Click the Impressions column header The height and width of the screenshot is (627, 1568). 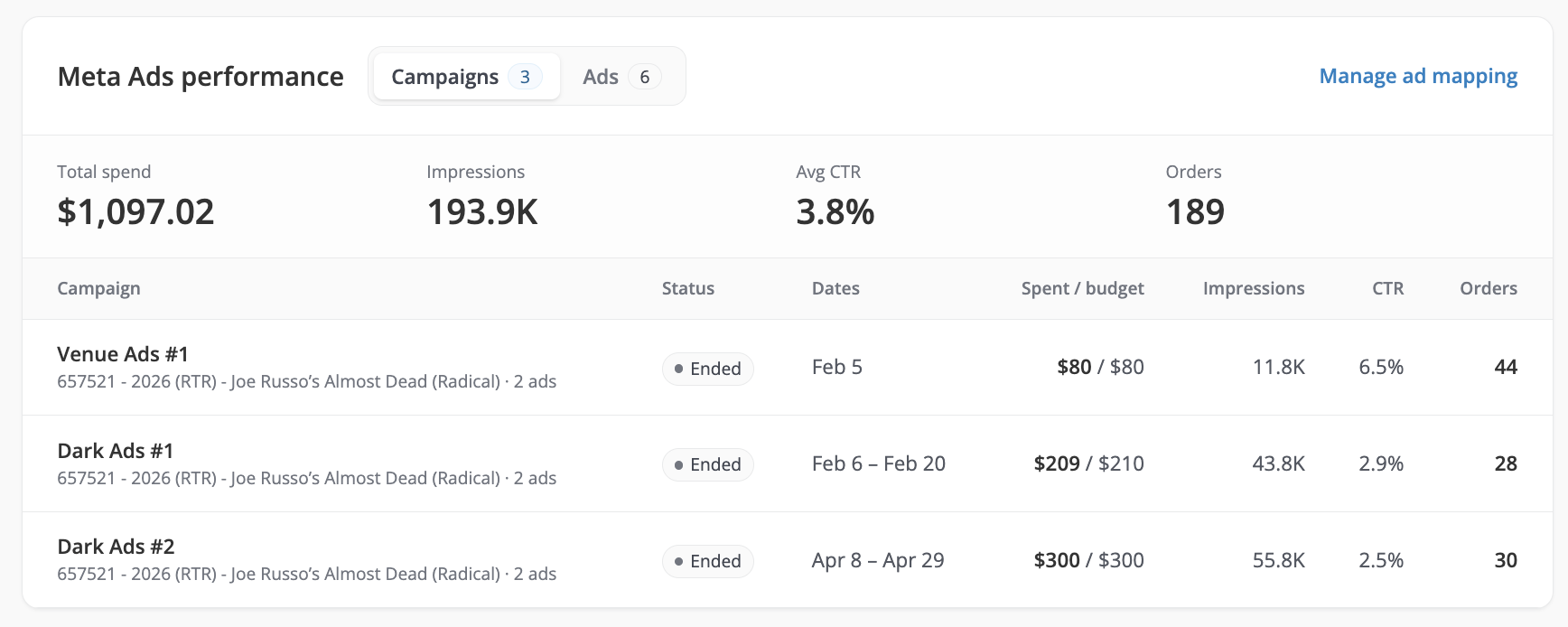[1254, 288]
